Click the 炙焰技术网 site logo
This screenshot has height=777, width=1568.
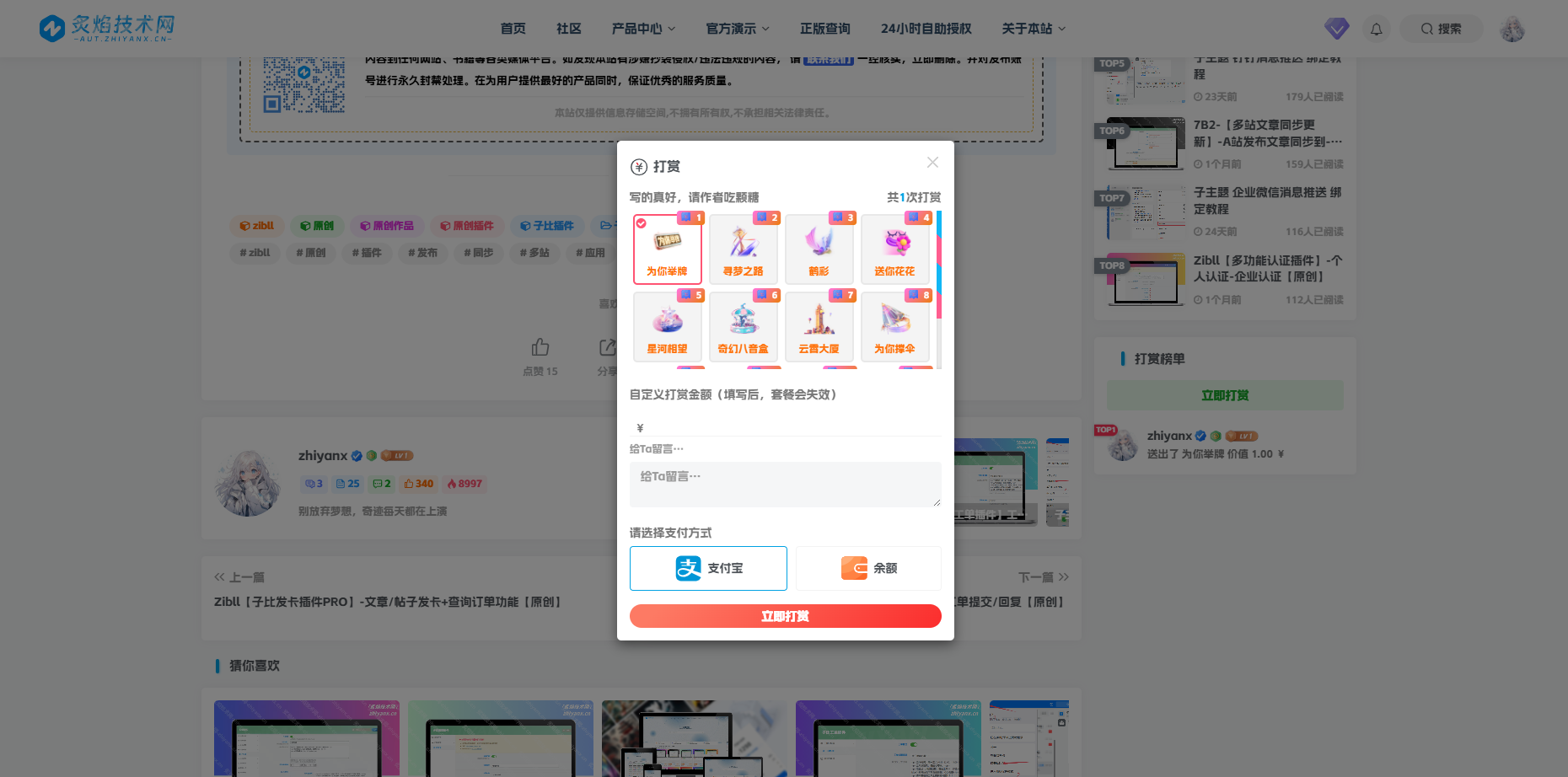point(107,29)
